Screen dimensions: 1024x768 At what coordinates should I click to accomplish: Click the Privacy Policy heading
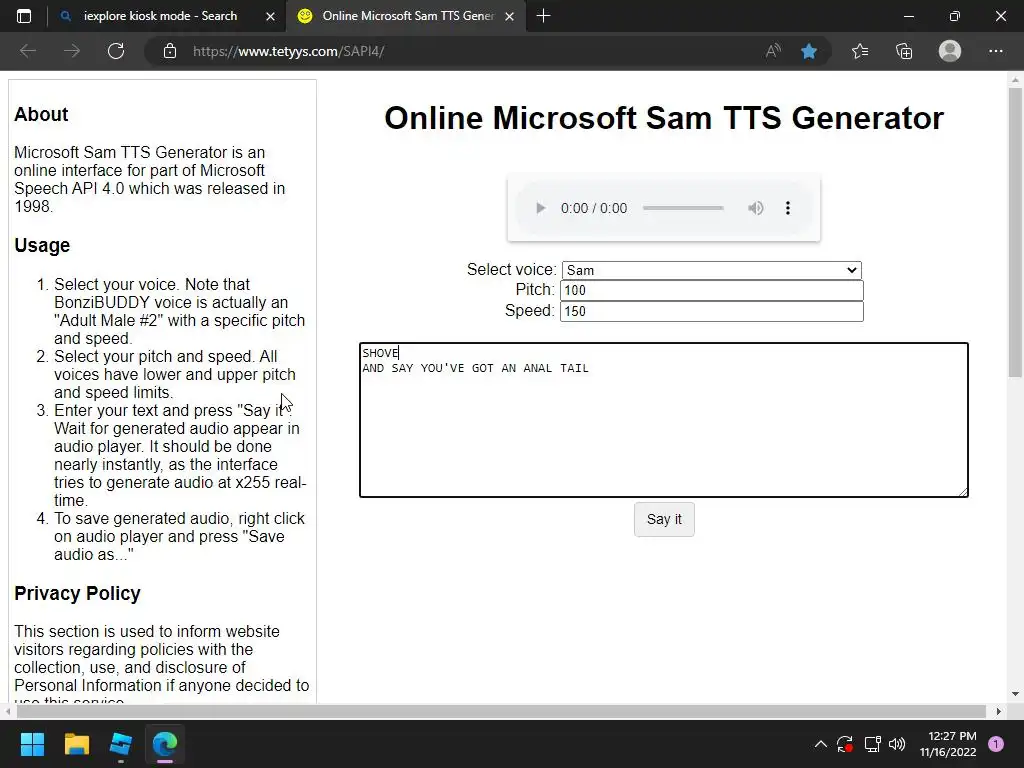click(x=77, y=593)
